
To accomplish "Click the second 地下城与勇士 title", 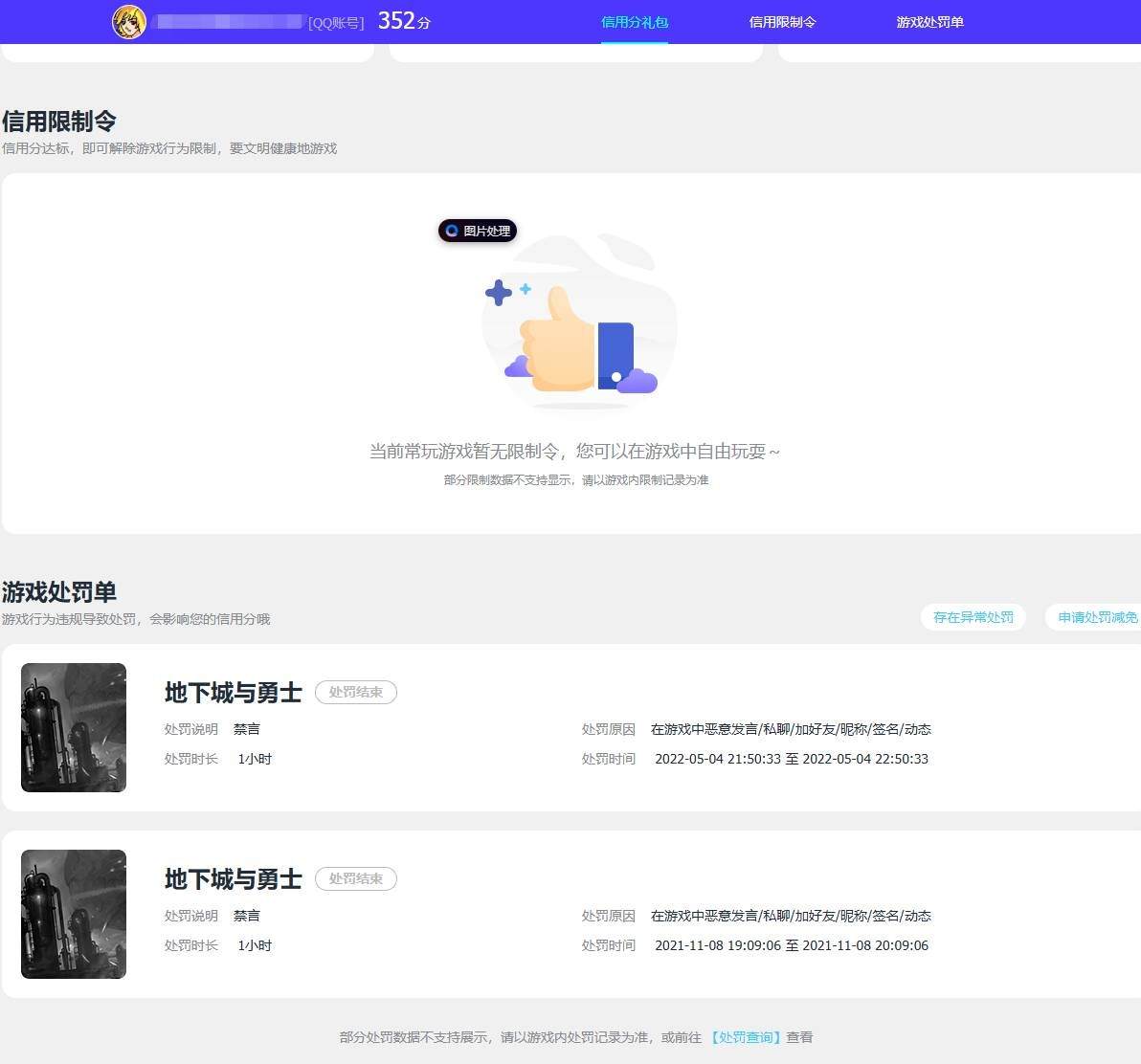I will pos(233,879).
